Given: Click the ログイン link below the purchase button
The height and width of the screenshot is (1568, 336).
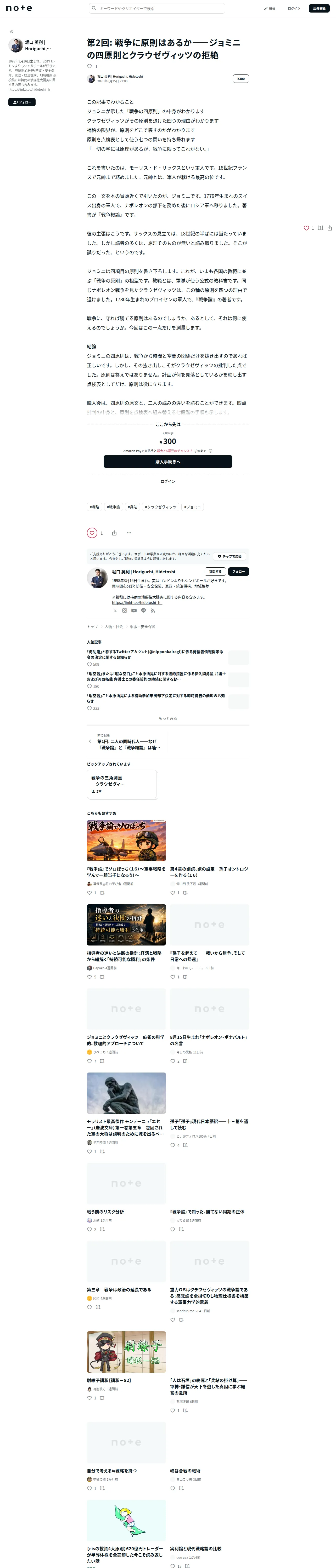Looking at the screenshot, I should coord(168,481).
